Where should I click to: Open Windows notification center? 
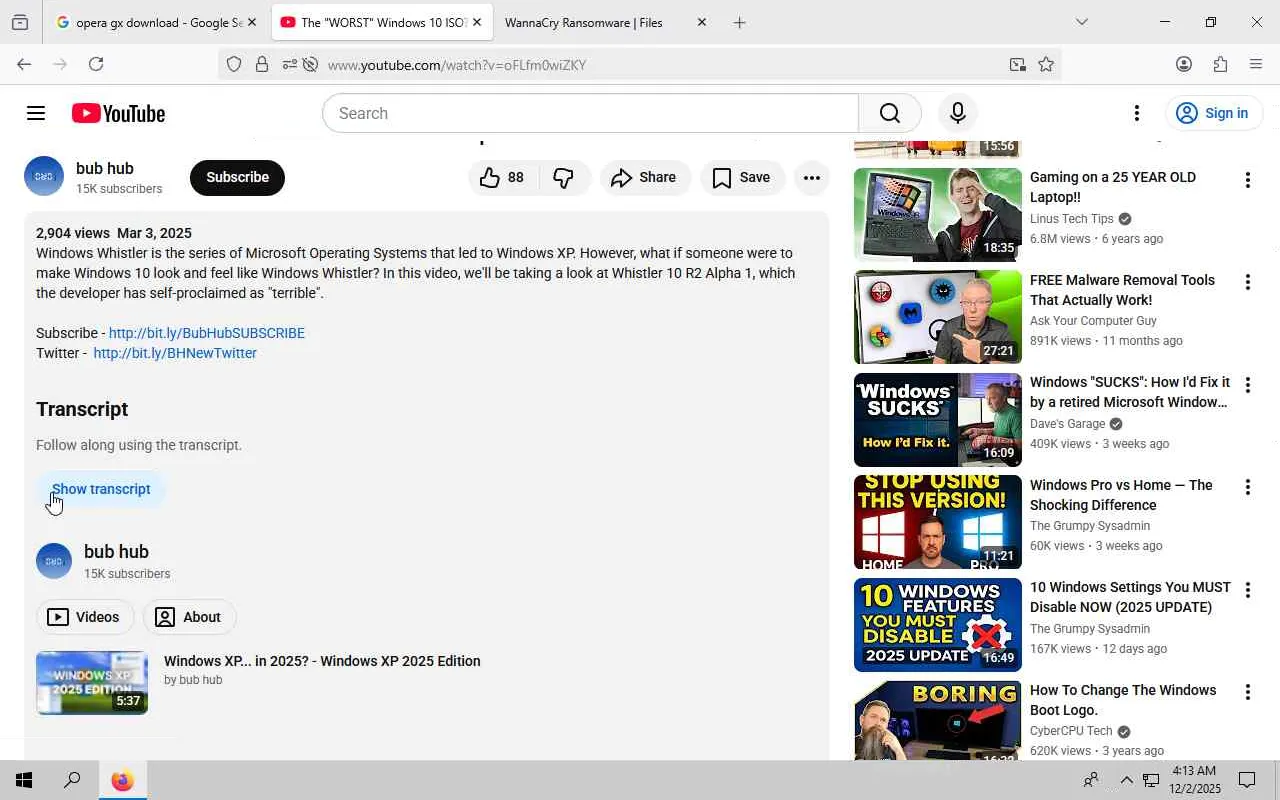(x=1247, y=780)
